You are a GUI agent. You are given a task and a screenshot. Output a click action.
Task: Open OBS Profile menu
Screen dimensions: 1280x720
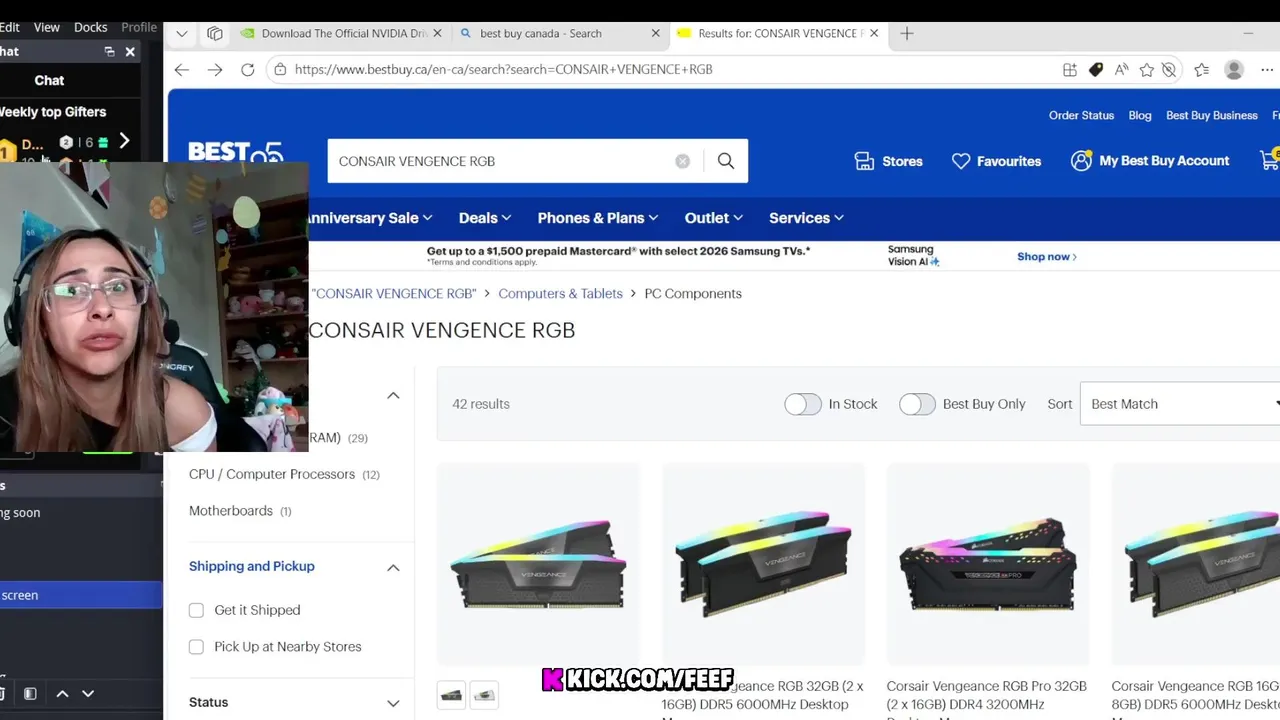click(139, 27)
